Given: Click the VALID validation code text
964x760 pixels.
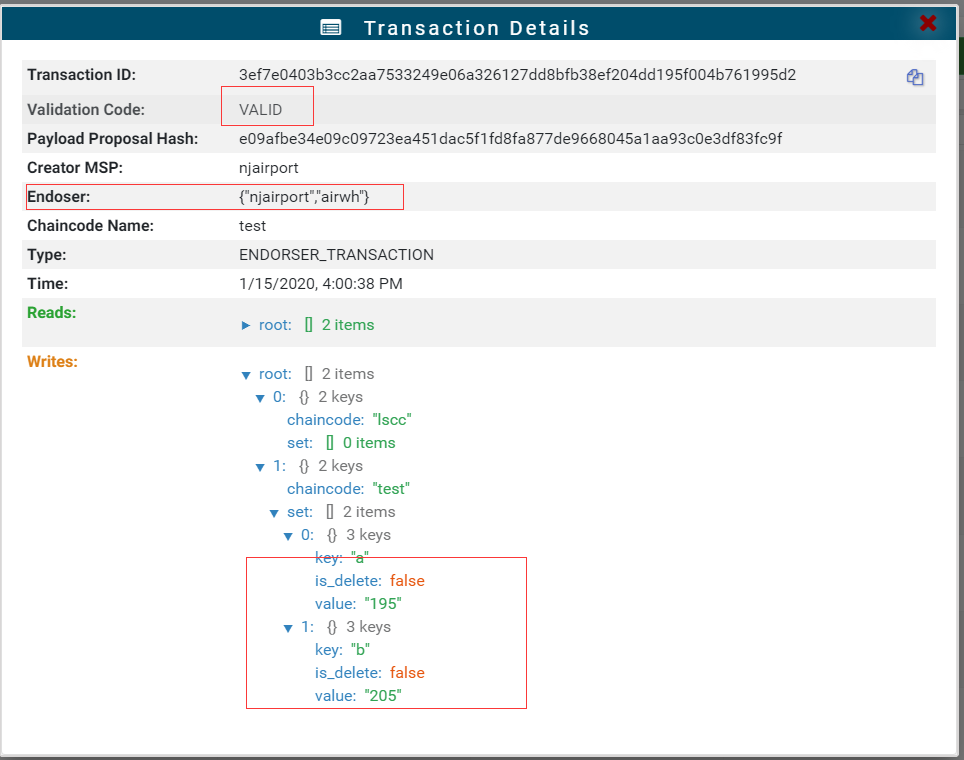Looking at the screenshot, I should tap(260, 110).
